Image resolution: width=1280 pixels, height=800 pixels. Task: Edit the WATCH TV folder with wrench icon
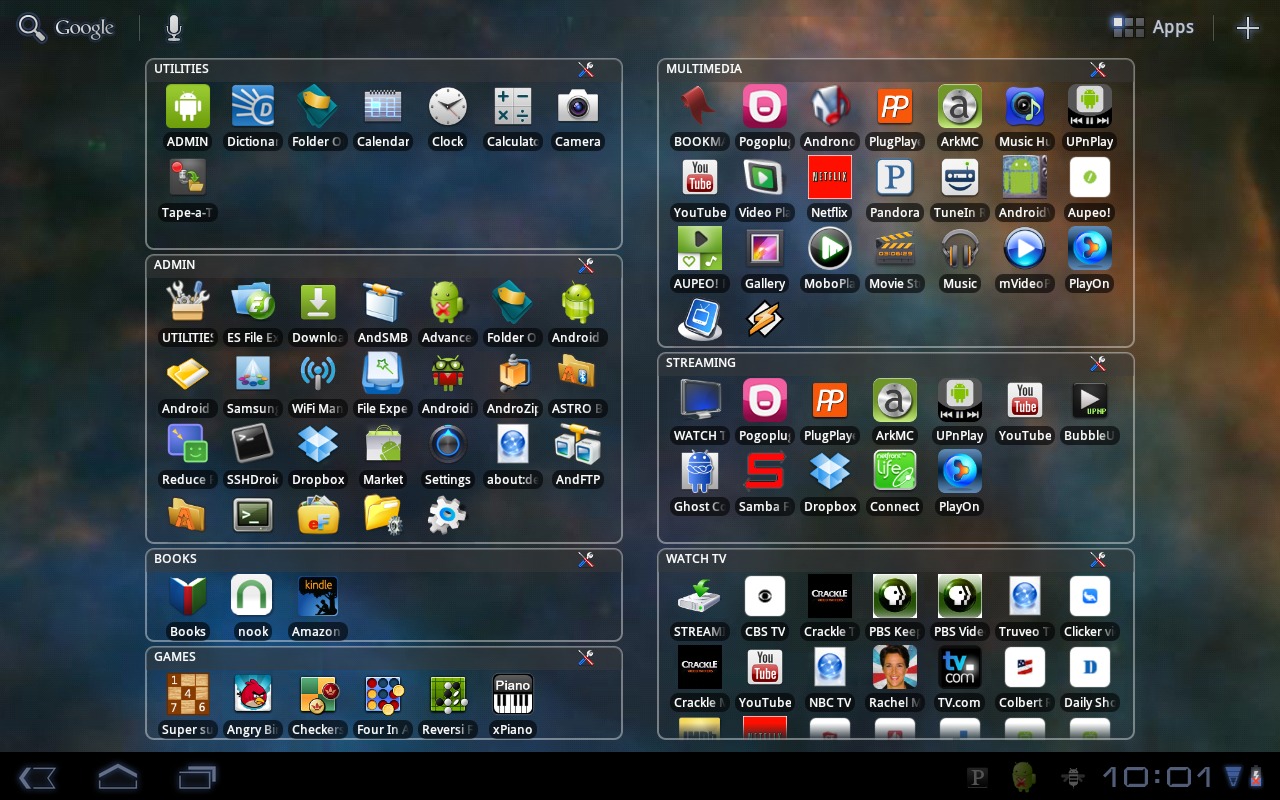point(1098,559)
